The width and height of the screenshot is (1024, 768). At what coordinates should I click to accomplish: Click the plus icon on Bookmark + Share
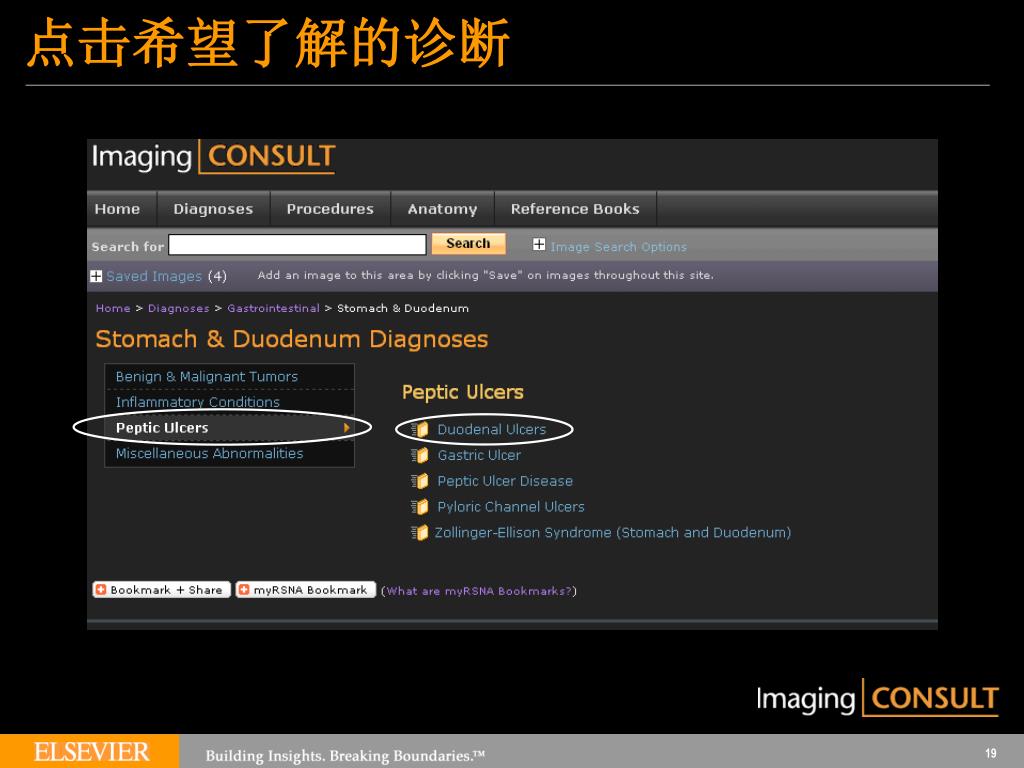pyautogui.click(x=101, y=590)
